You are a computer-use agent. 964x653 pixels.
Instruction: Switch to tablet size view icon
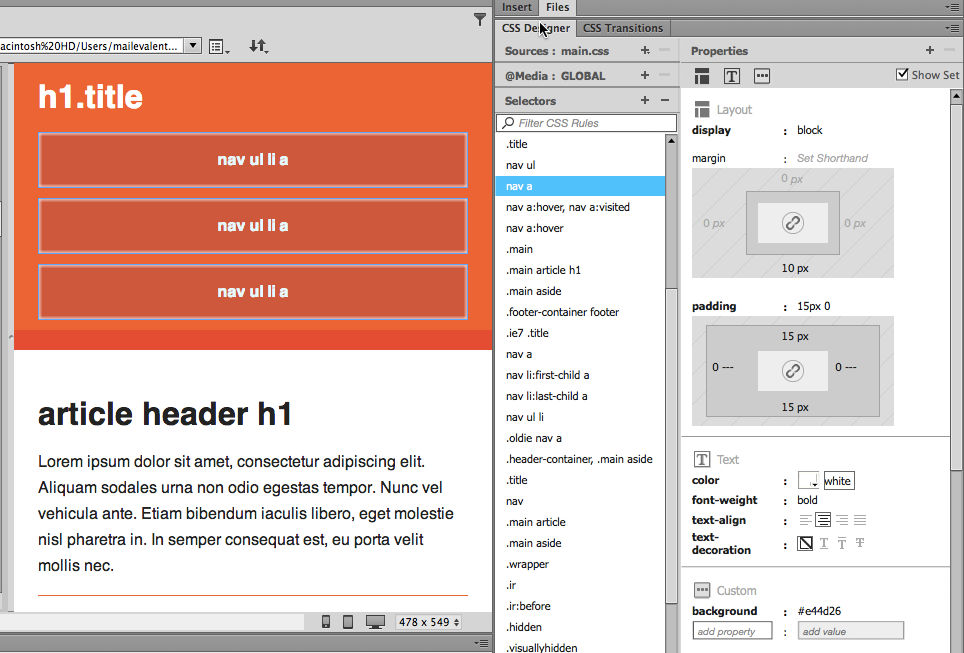coord(348,622)
